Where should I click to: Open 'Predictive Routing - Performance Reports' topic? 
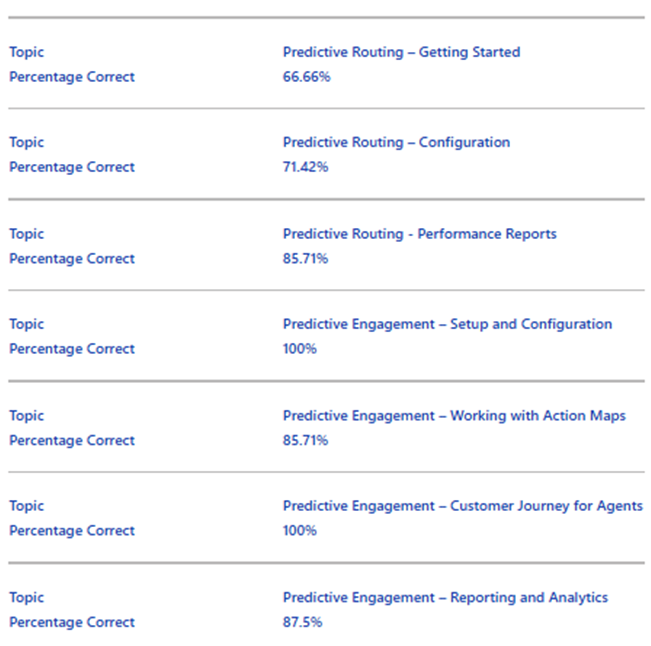pos(420,234)
